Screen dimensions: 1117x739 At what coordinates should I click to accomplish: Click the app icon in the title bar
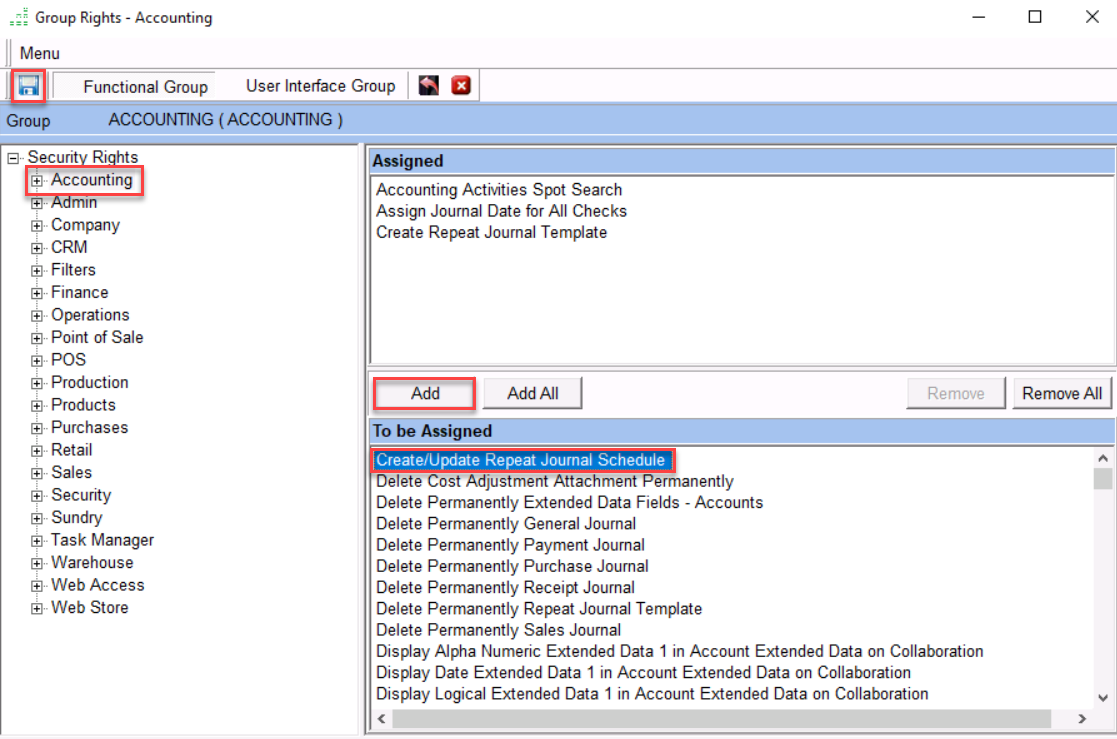pos(18,17)
